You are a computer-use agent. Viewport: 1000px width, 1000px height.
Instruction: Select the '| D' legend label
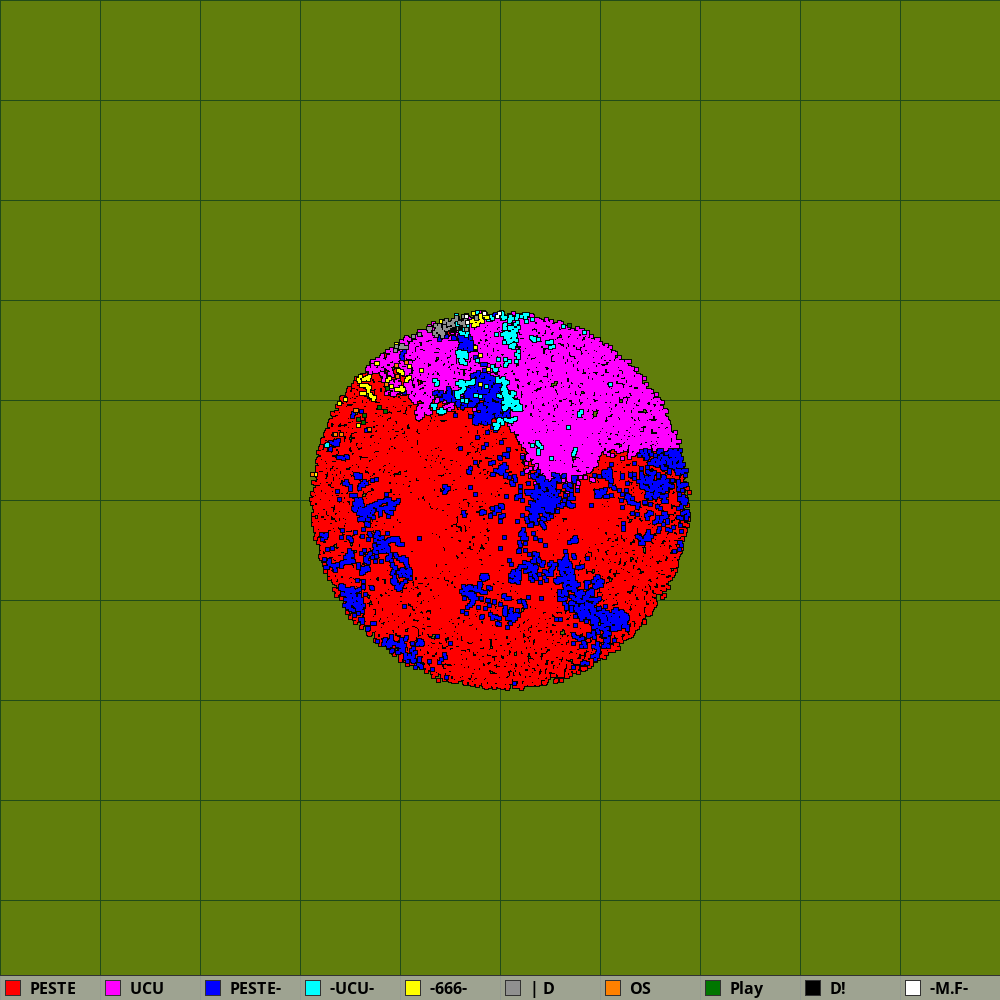(x=543, y=989)
